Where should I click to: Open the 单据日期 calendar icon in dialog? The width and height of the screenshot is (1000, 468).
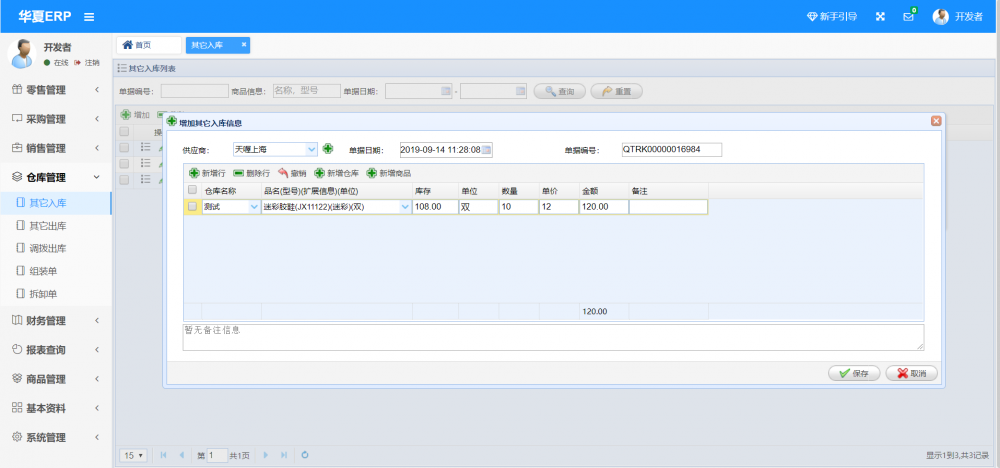[x=486, y=150]
